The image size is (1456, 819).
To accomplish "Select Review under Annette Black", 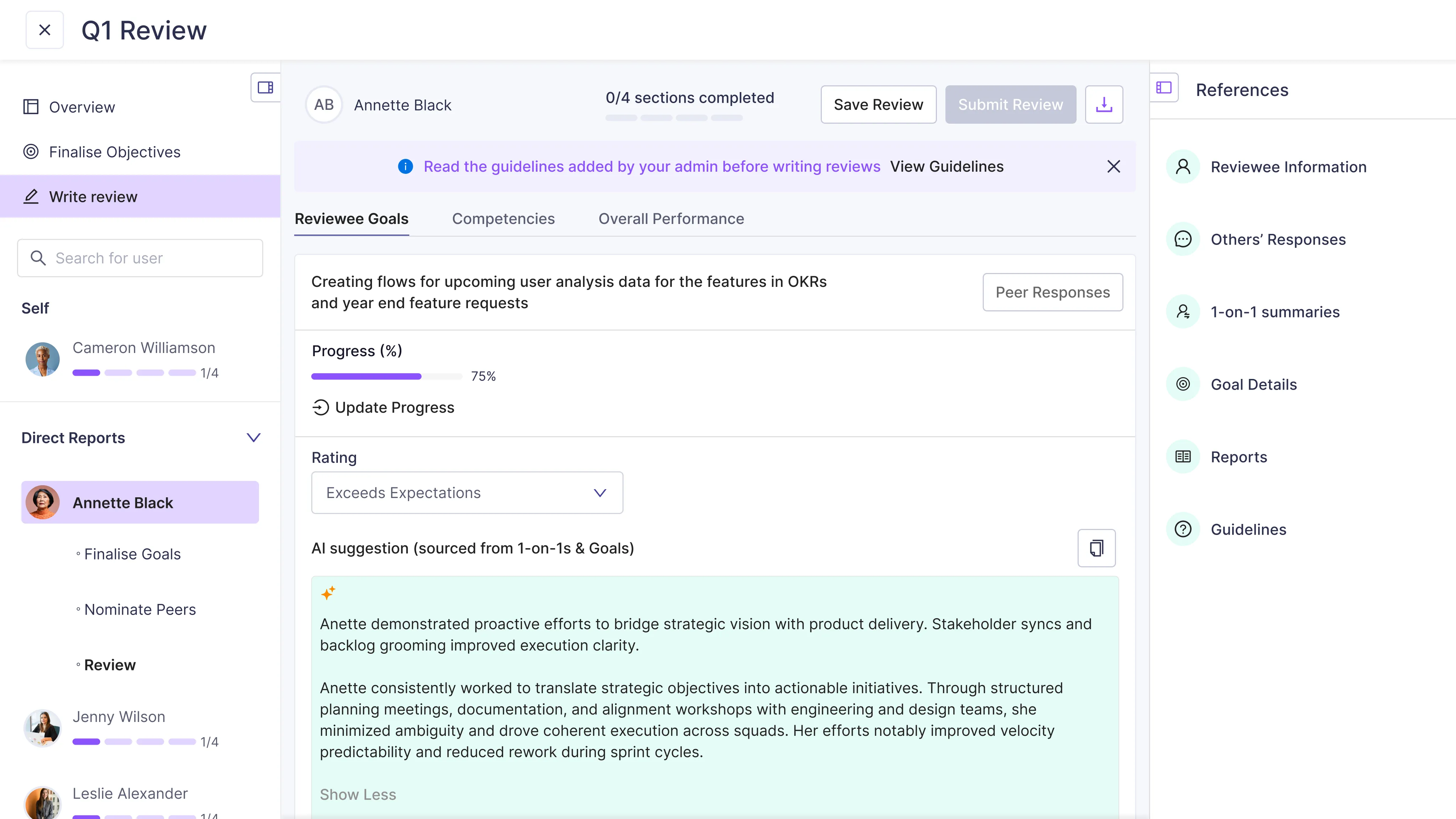I will click(110, 665).
